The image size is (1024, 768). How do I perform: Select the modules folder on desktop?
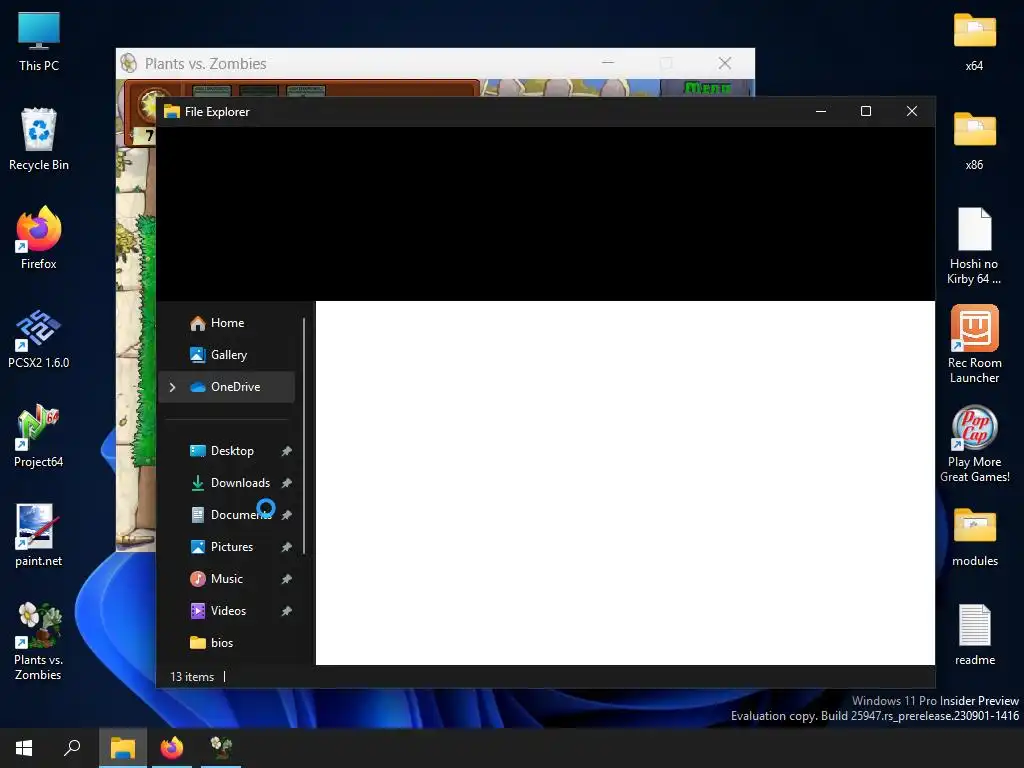point(974,537)
